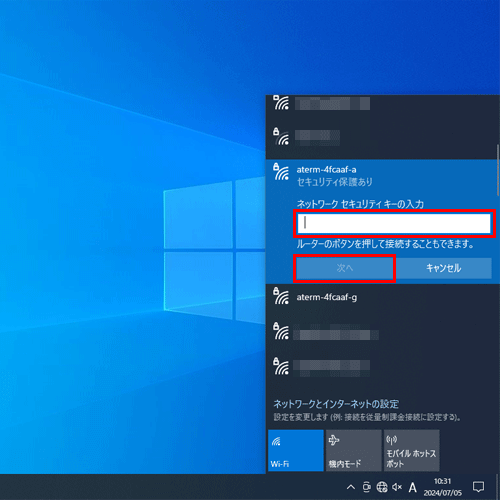The height and width of the screenshot is (500, 500).
Task: Click the Meet Now tray icon
Action: pyautogui.click(x=366, y=487)
